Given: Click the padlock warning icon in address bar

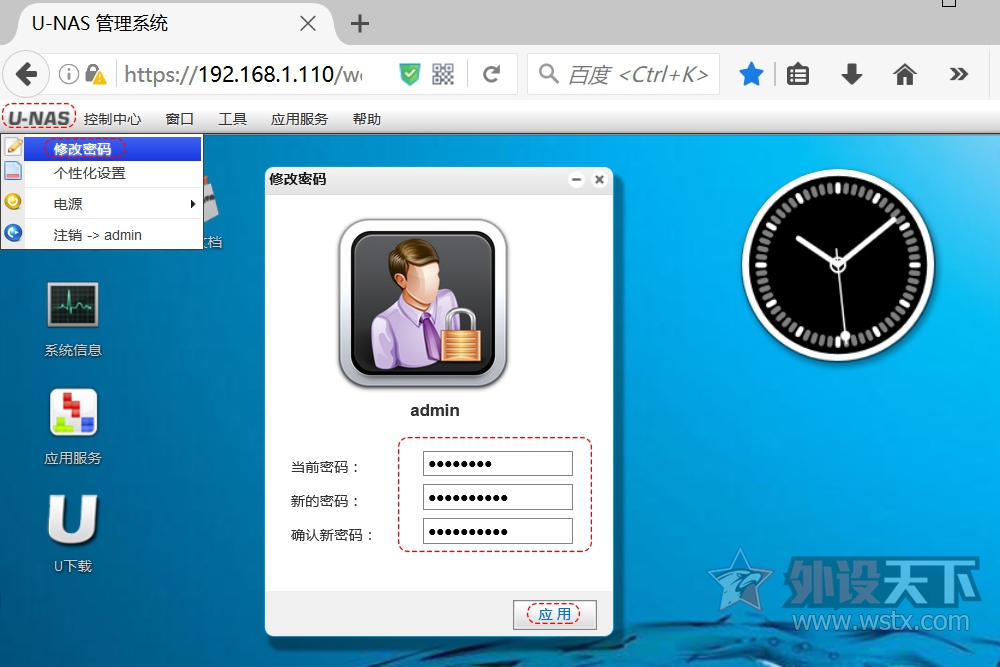Looking at the screenshot, I should (x=95, y=75).
